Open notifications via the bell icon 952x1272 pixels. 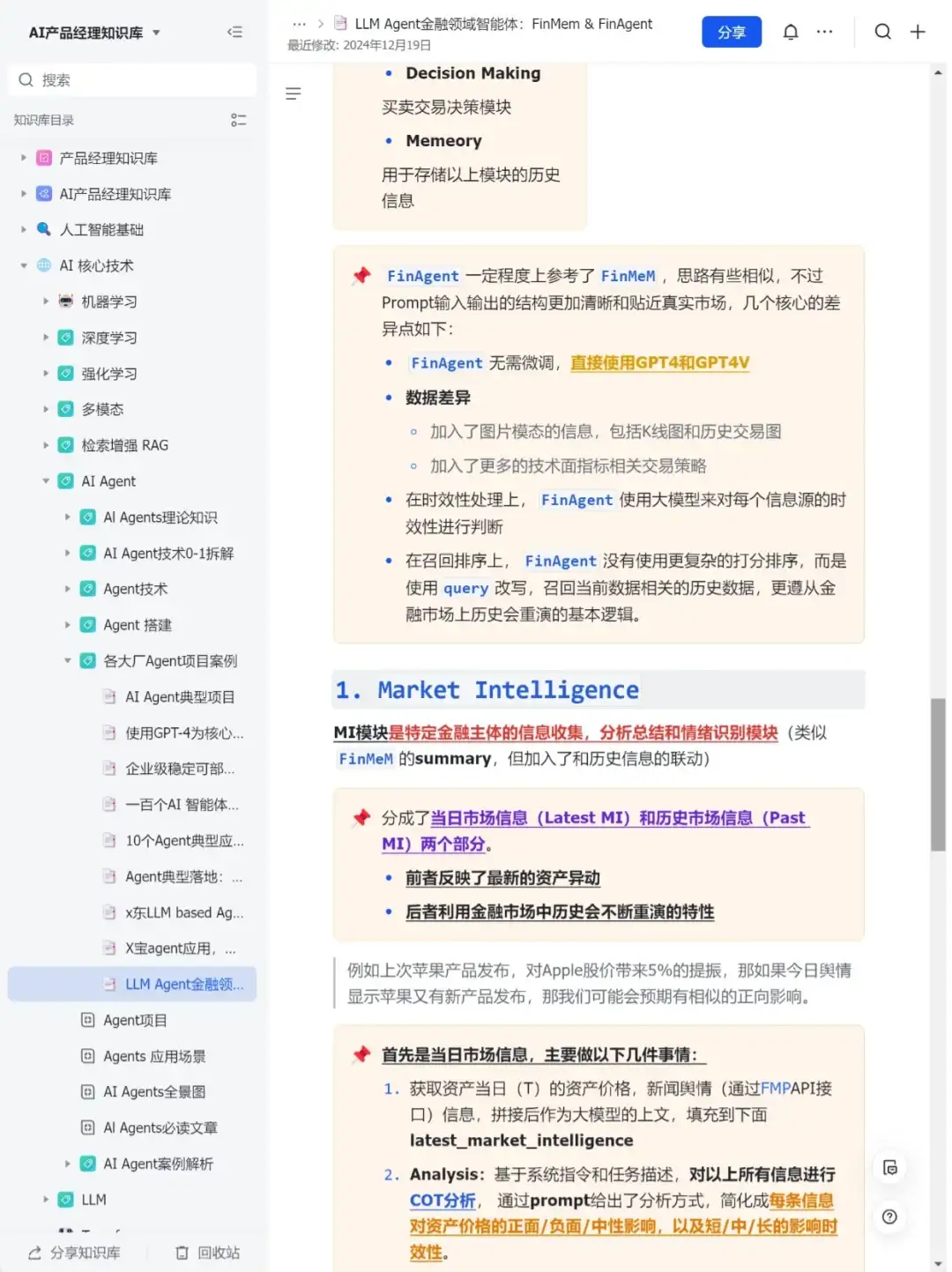[x=791, y=31]
